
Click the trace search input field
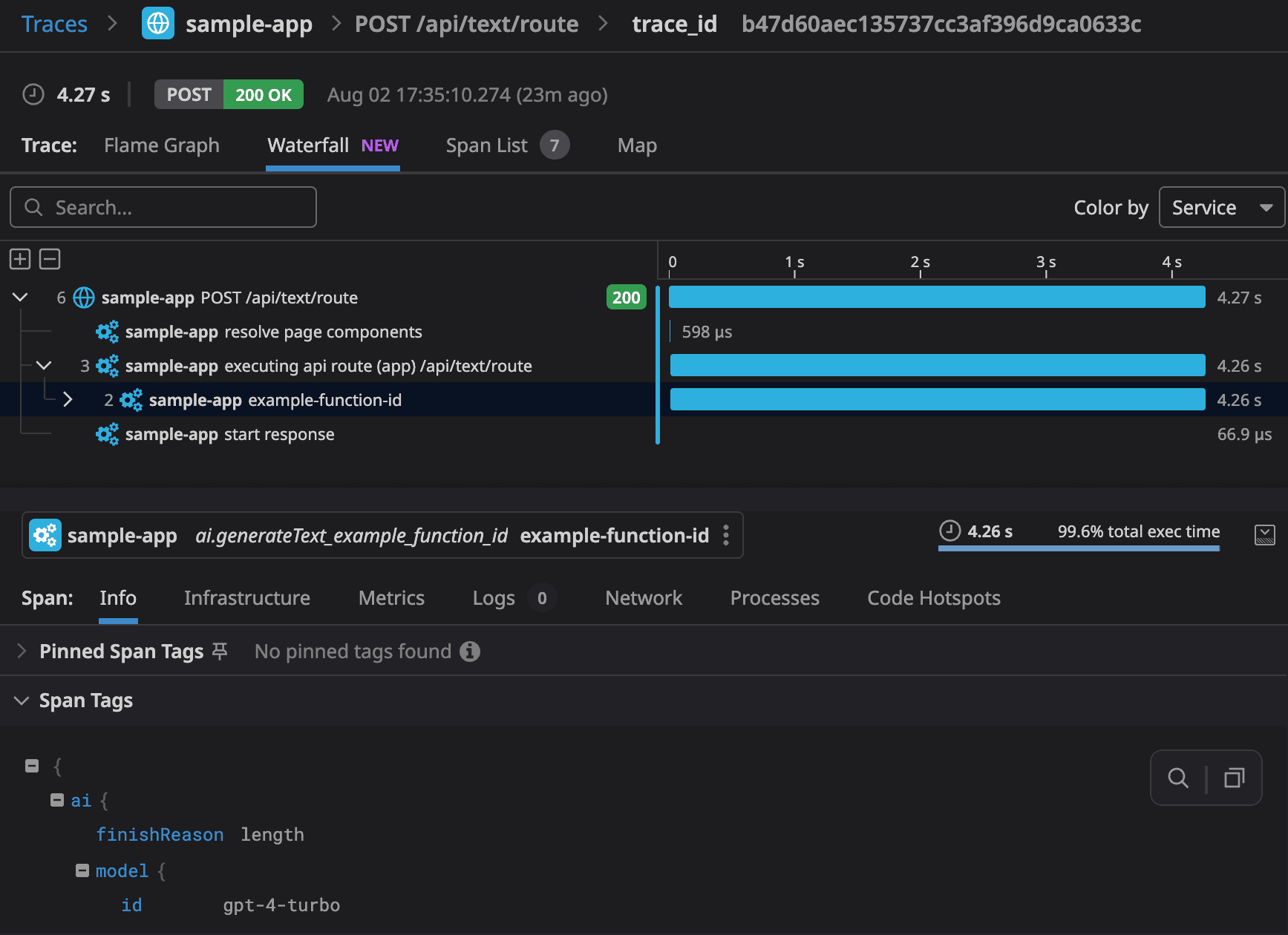(x=163, y=207)
